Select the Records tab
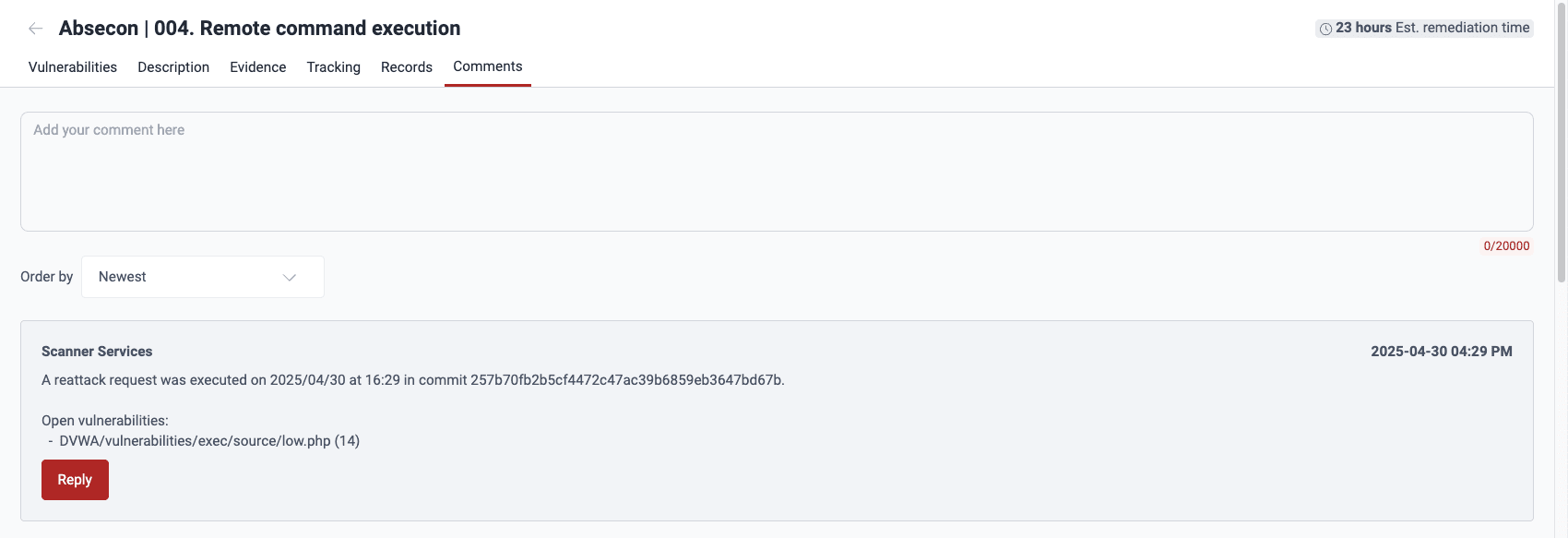The width and height of the screenshot is (1568, 538). tap(406, 66)
